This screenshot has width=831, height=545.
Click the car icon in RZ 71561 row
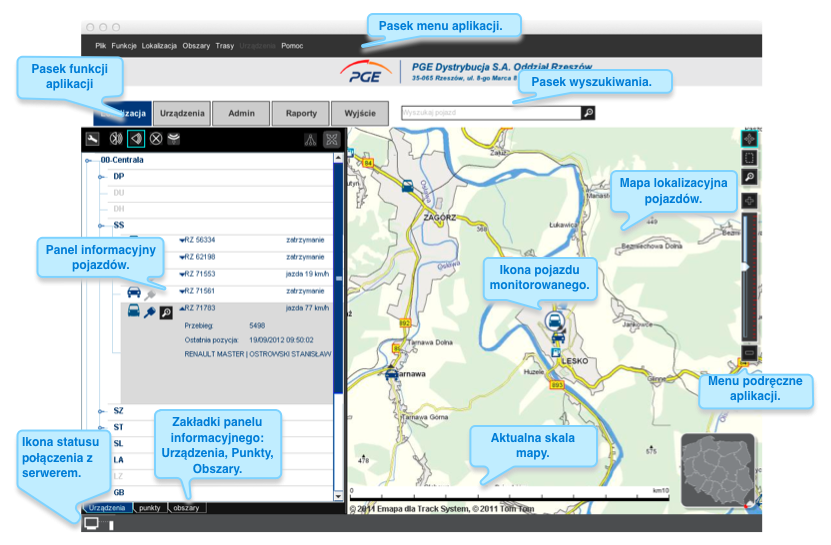(x=134, y=293)
